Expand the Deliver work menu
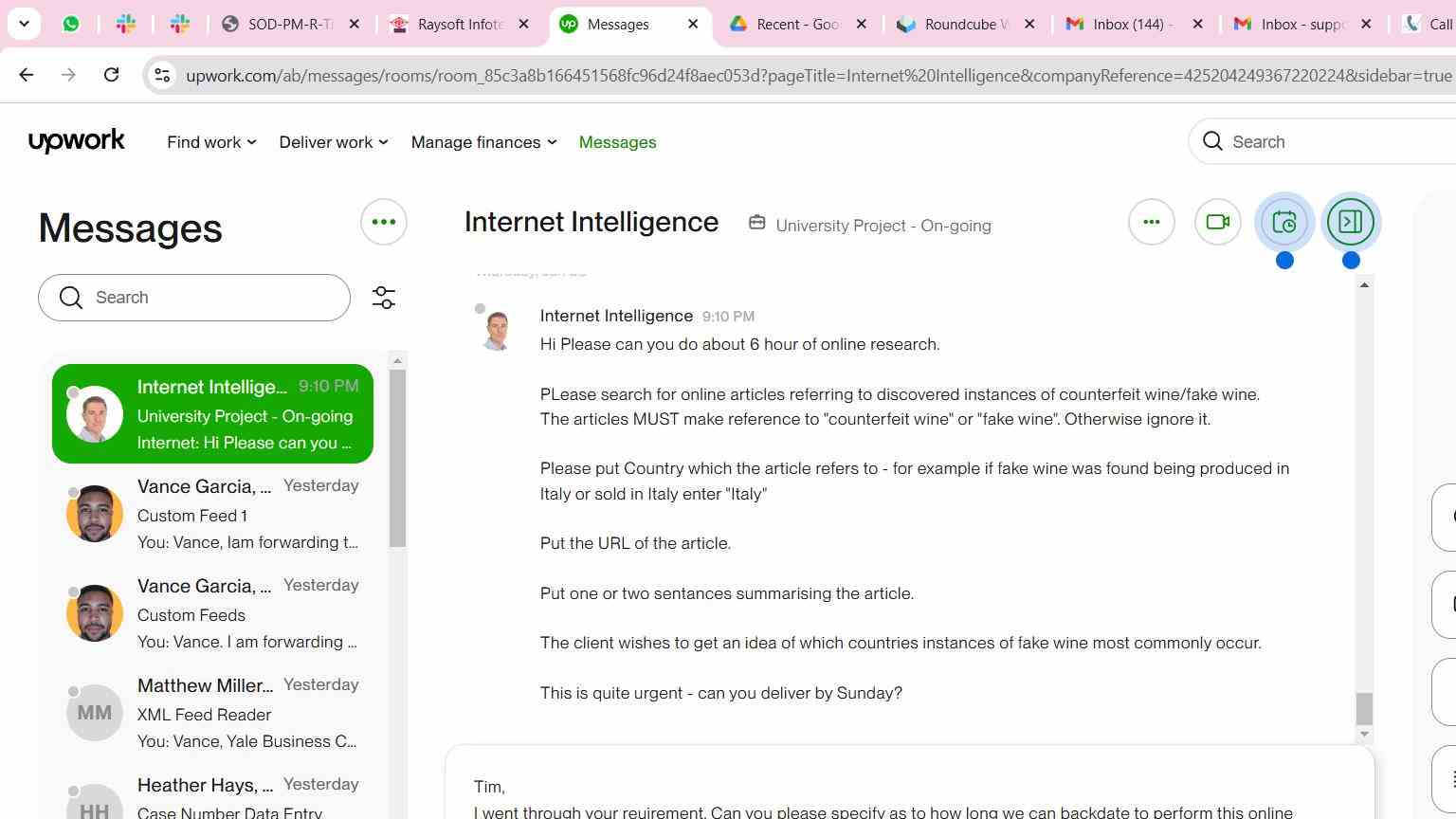1456x819 pixels. (334, 142)
